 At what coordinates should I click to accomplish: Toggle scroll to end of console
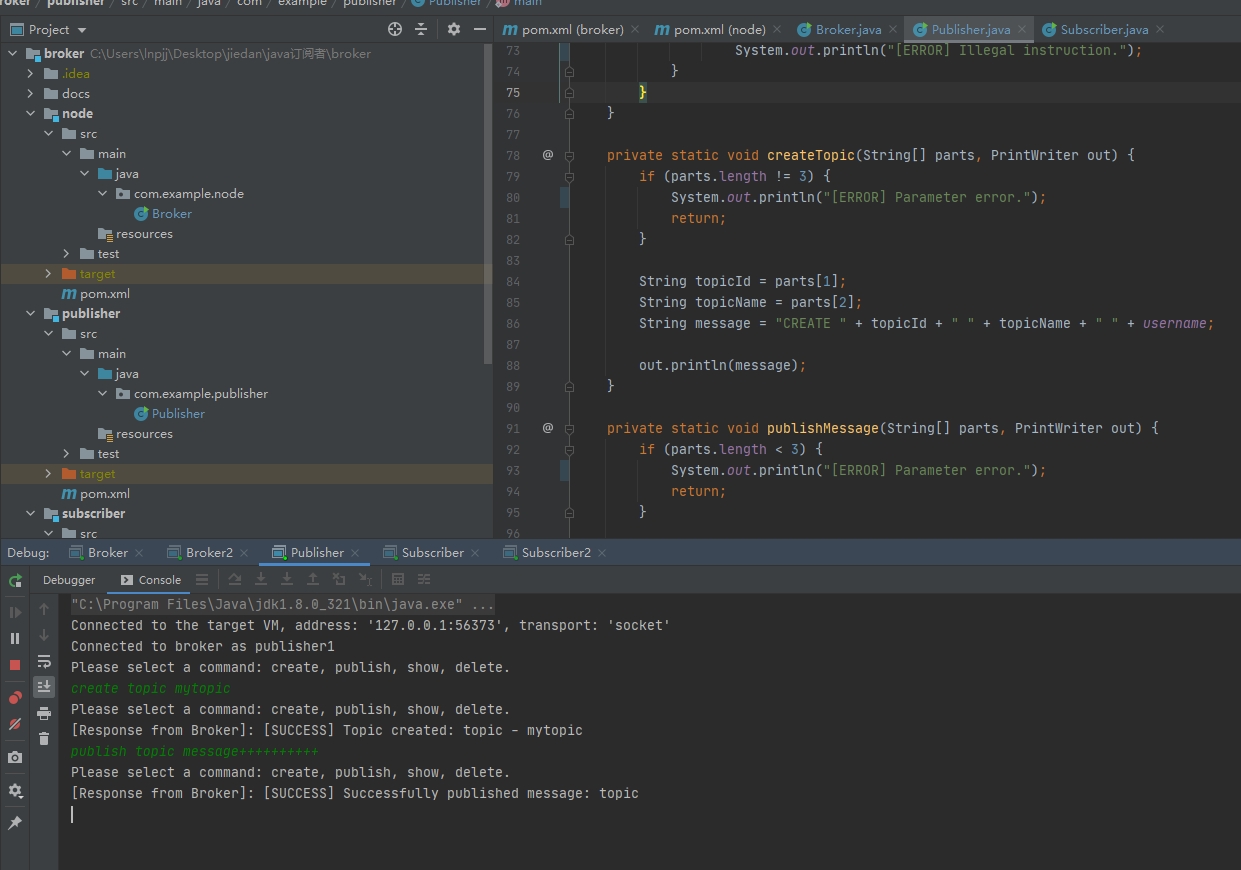(44, 687)
